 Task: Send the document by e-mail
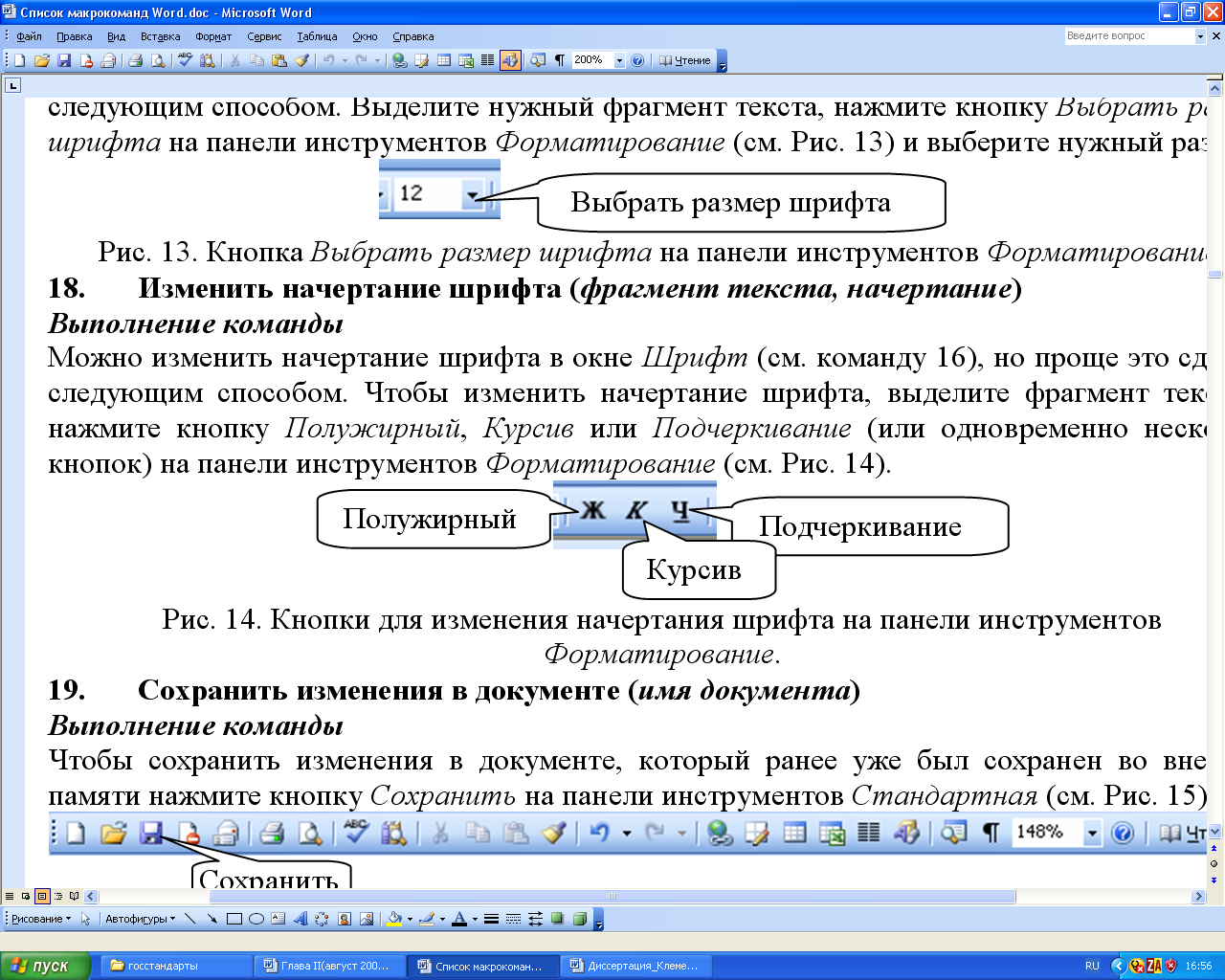point(108,60)
